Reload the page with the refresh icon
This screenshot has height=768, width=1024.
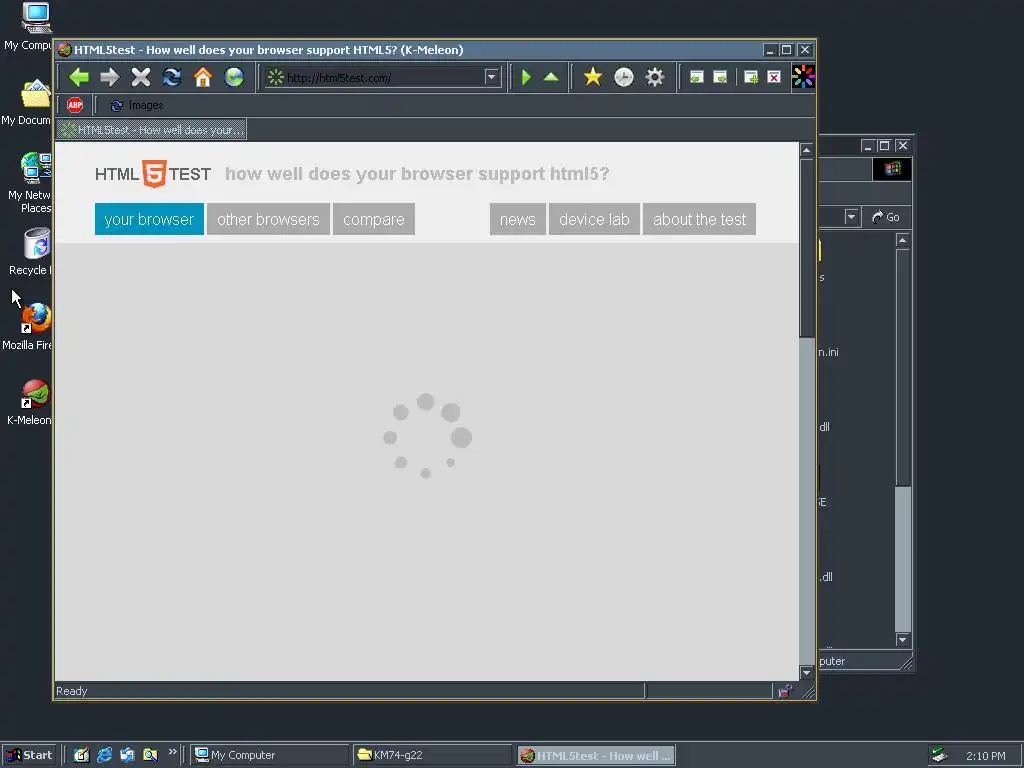172,77
